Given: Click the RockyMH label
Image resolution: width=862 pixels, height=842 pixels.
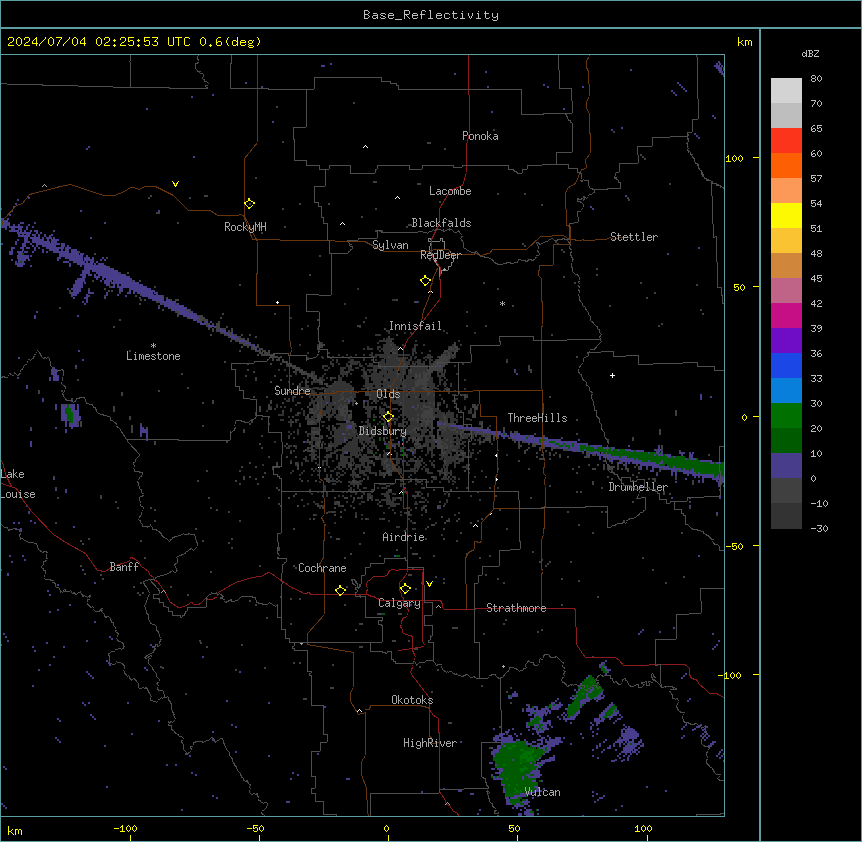Looking at the screenshot, I should pos(245,227).
